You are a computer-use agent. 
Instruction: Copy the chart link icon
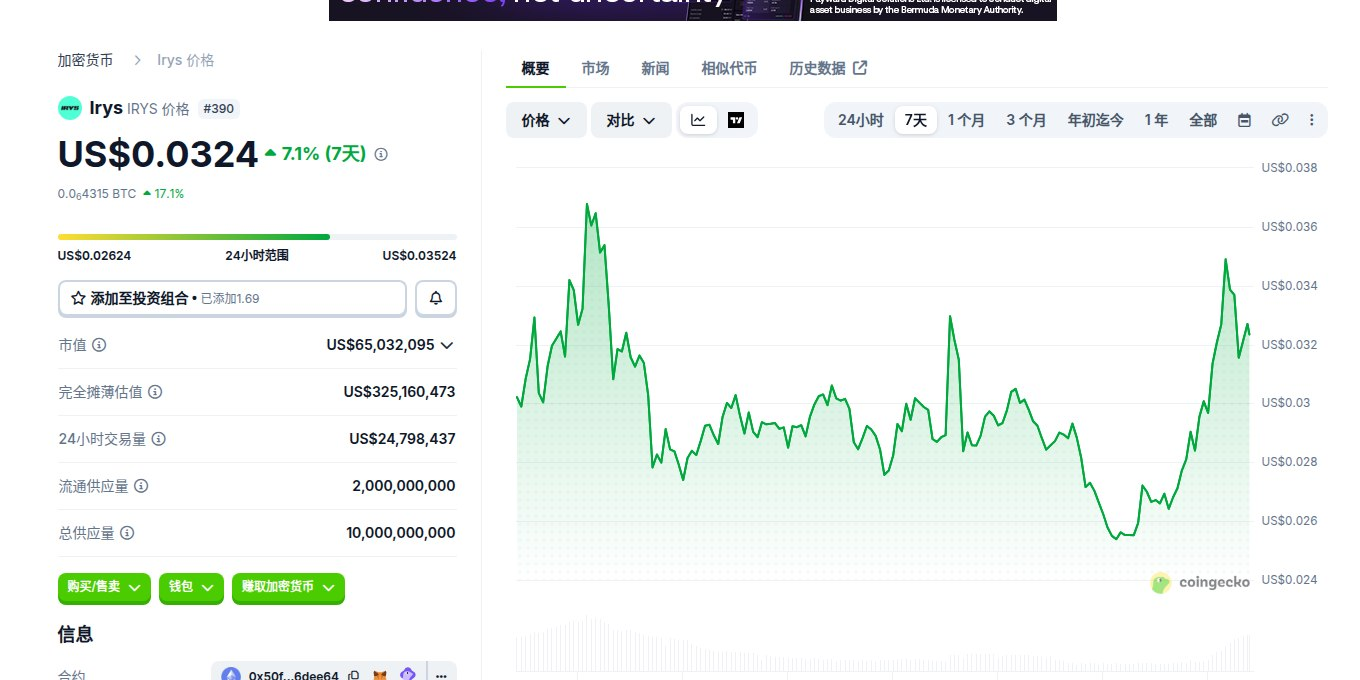[1280, 120]
